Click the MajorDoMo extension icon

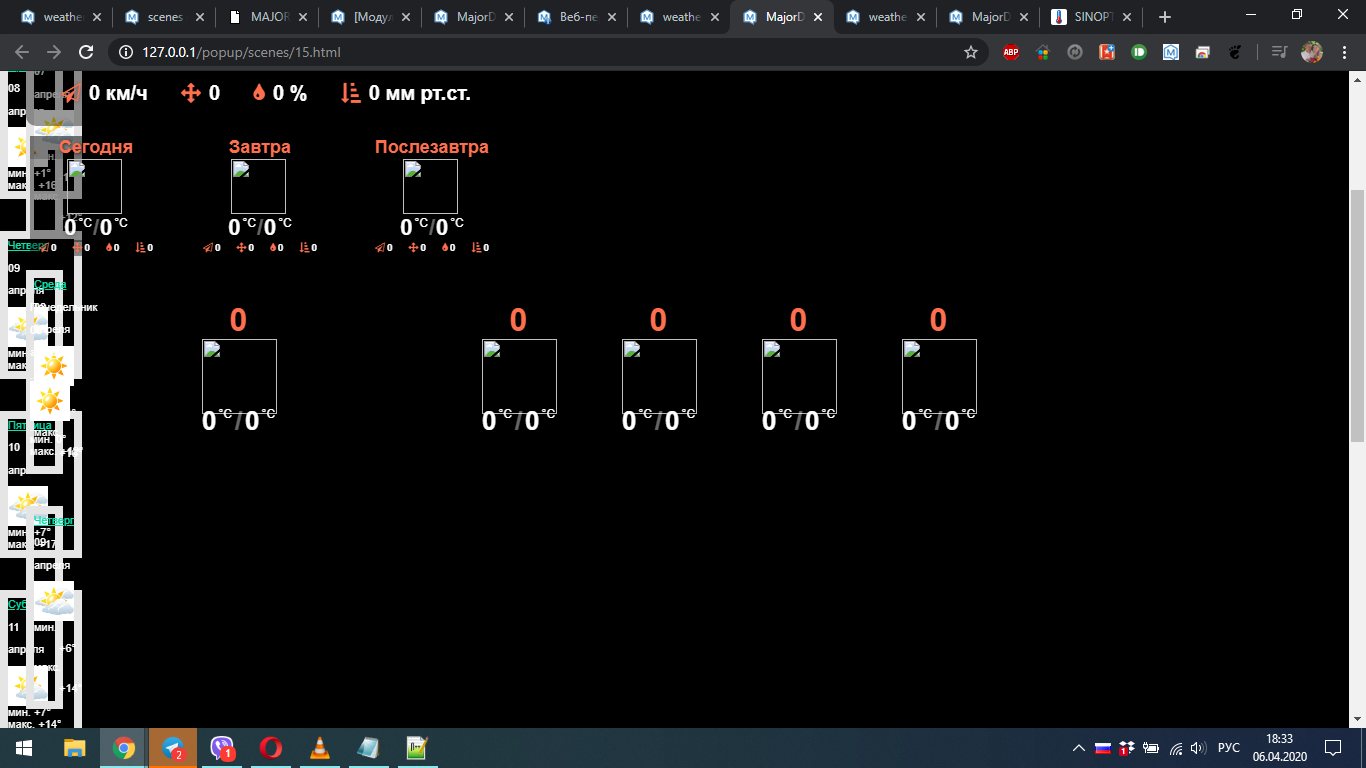pos(1171,52)
